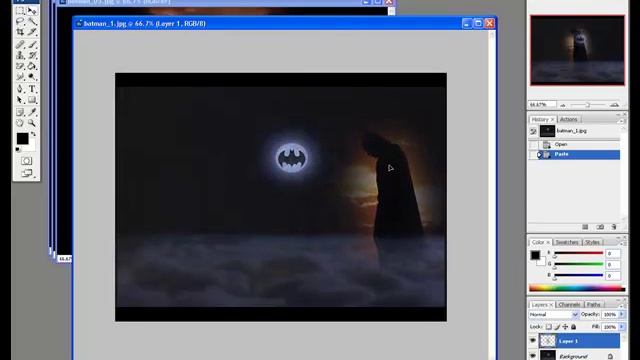Viewport: 640px width, 360px height.
Task: Select the Slice tool
Action: 32,32
